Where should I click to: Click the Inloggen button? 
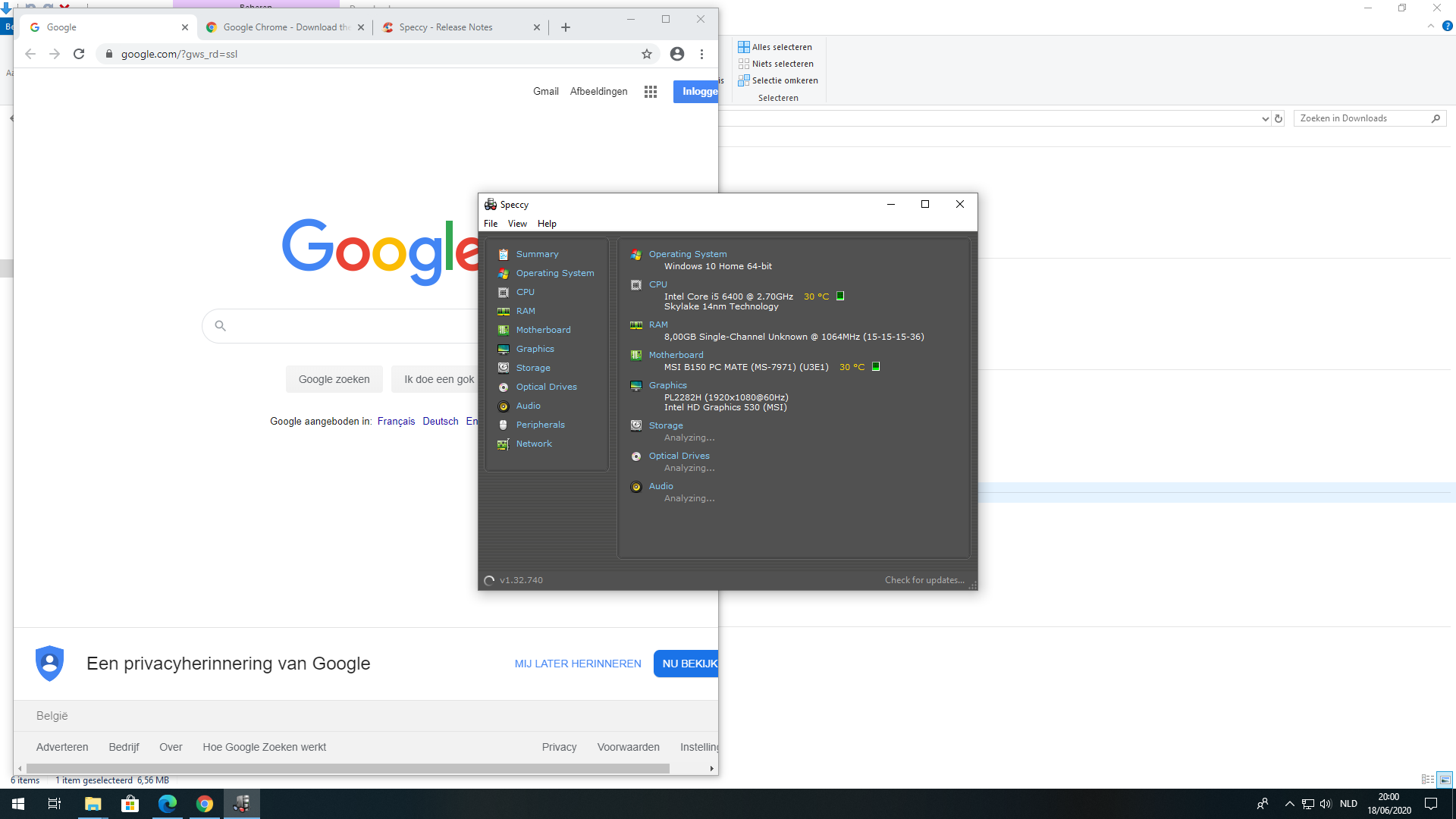pos(695,92)
